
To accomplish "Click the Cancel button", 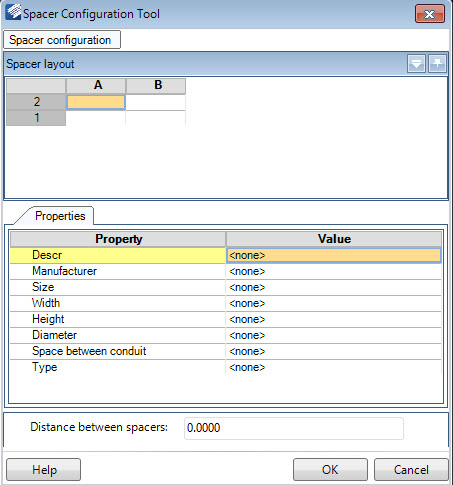I will (411, 470).
